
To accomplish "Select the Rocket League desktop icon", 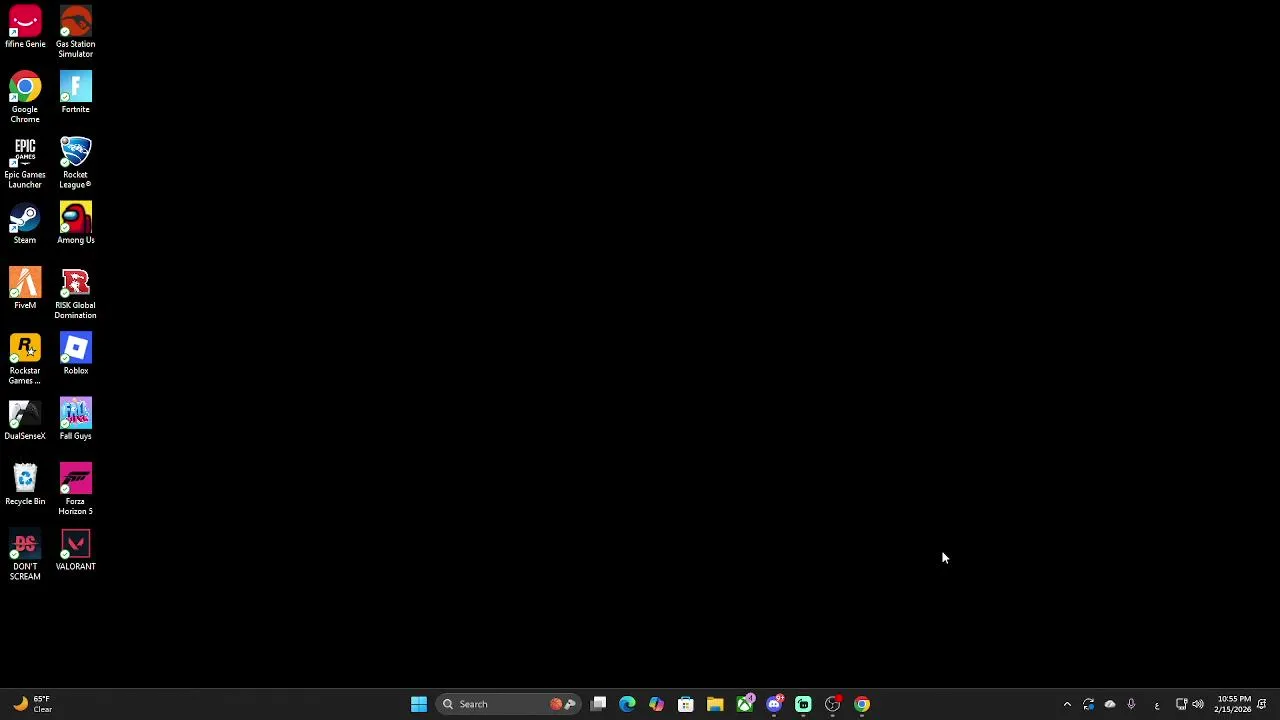I will tap(75, 162).
